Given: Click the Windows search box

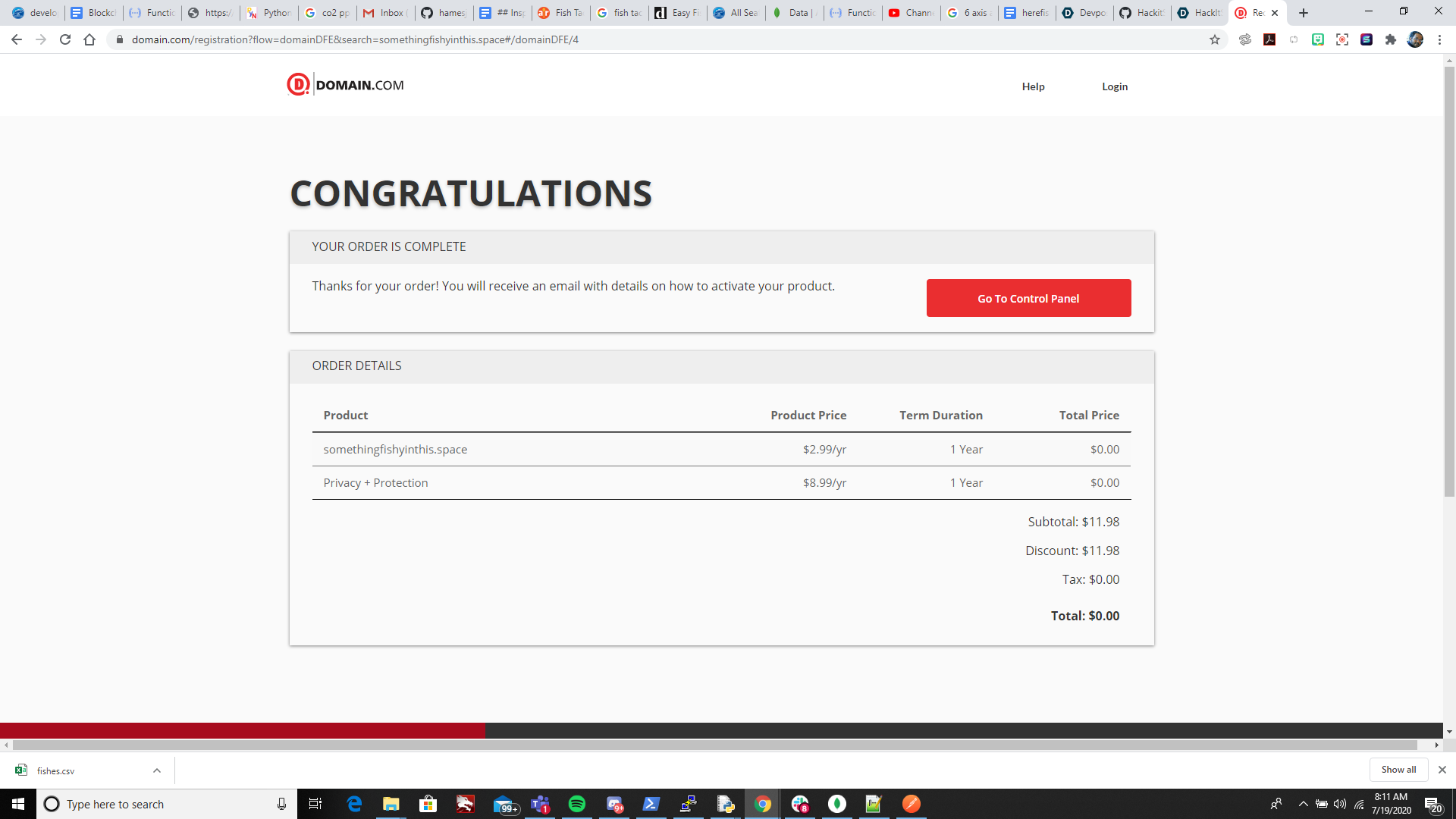Looking at the screenshot, I should click(167, 804).
